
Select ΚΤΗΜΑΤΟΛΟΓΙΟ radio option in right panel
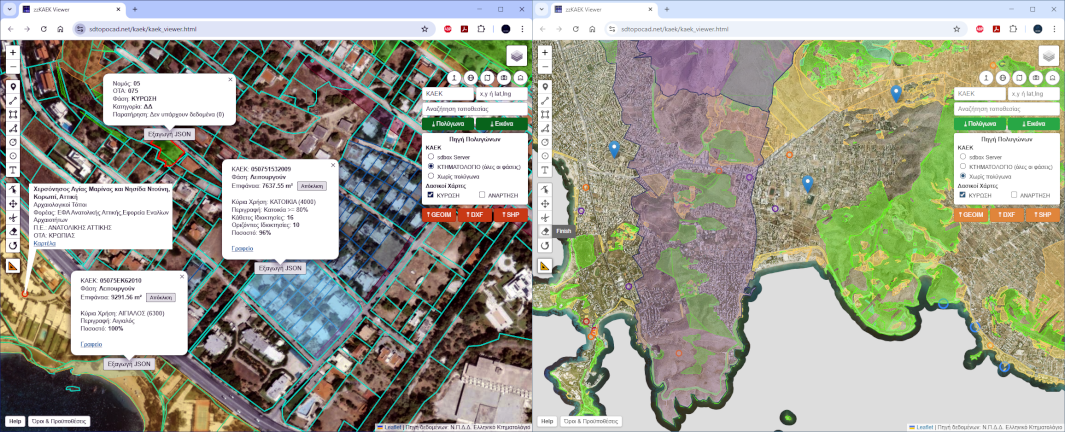coord(963,166)
